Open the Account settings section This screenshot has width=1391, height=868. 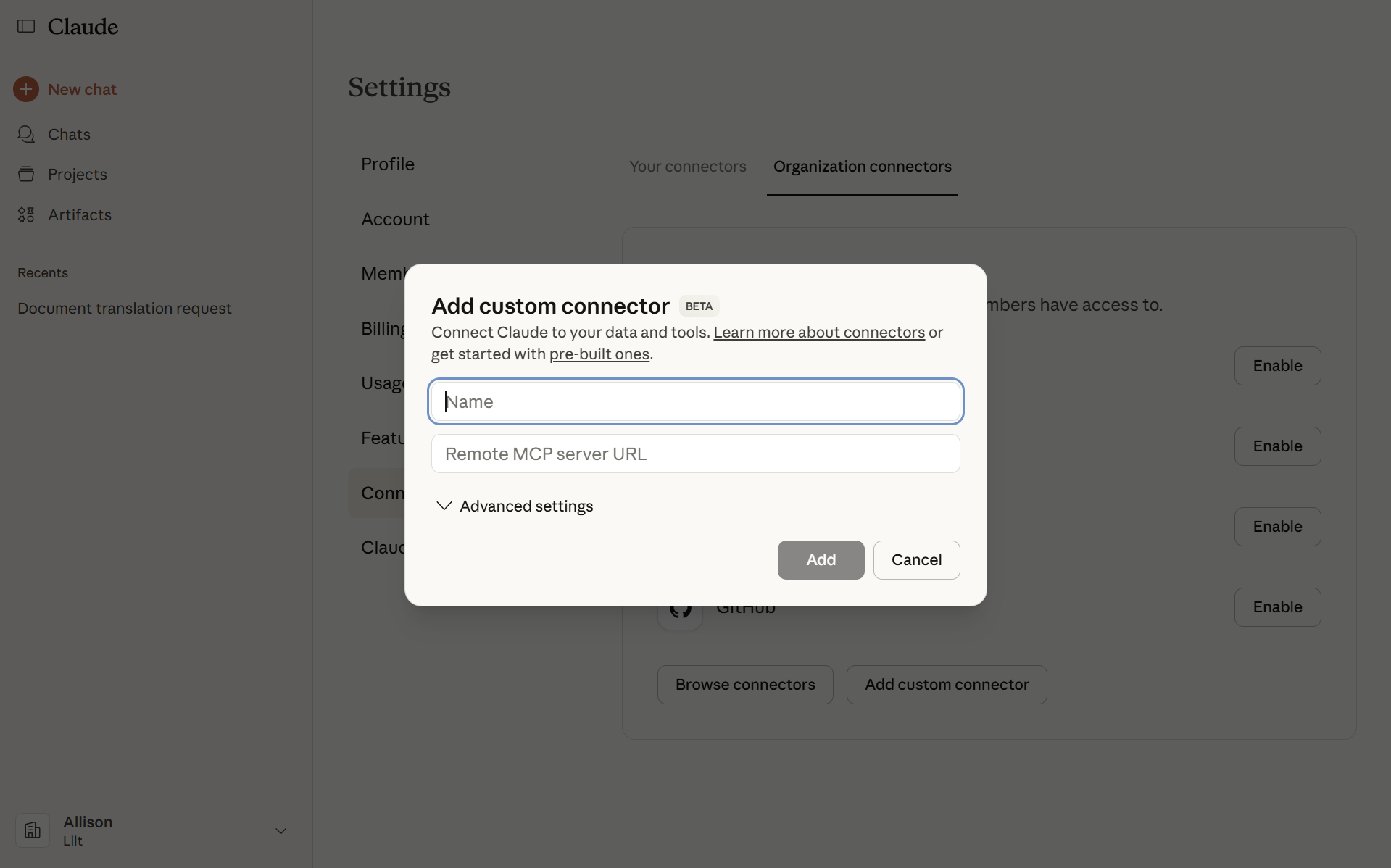pyautogui.click(x=395, y=219)
